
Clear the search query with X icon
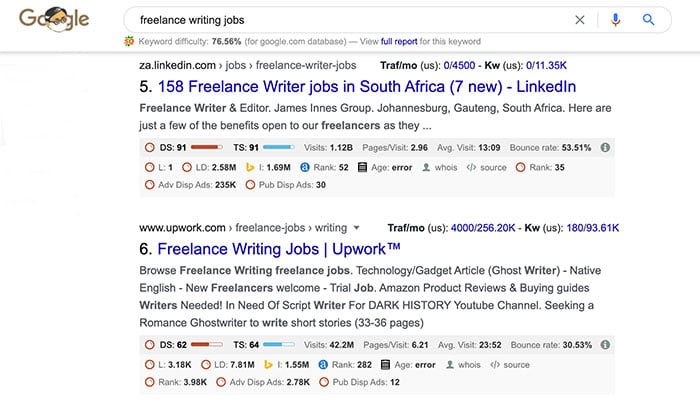coord(579,20)
